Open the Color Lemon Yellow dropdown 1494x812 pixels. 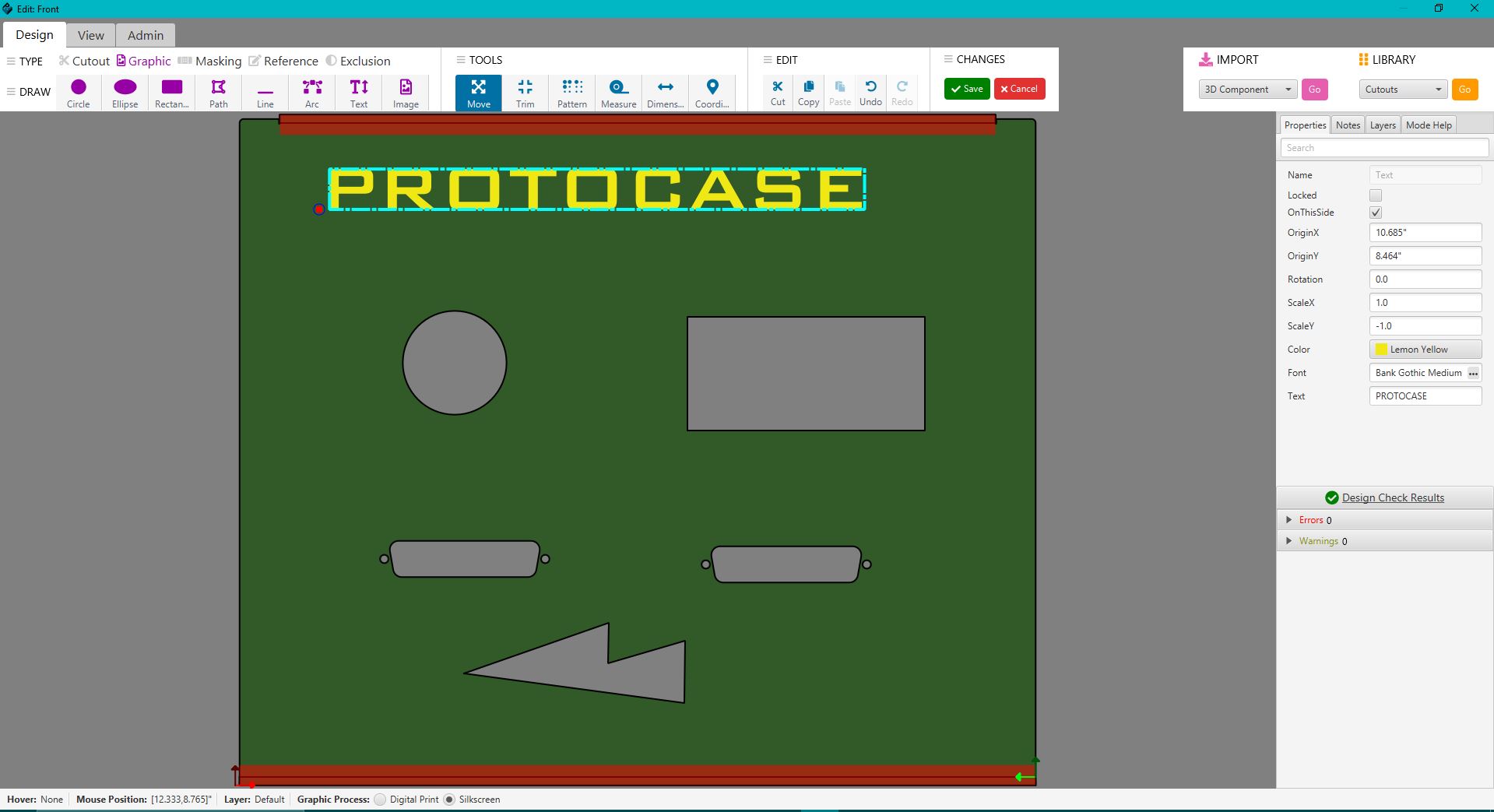click(1425, 350)
